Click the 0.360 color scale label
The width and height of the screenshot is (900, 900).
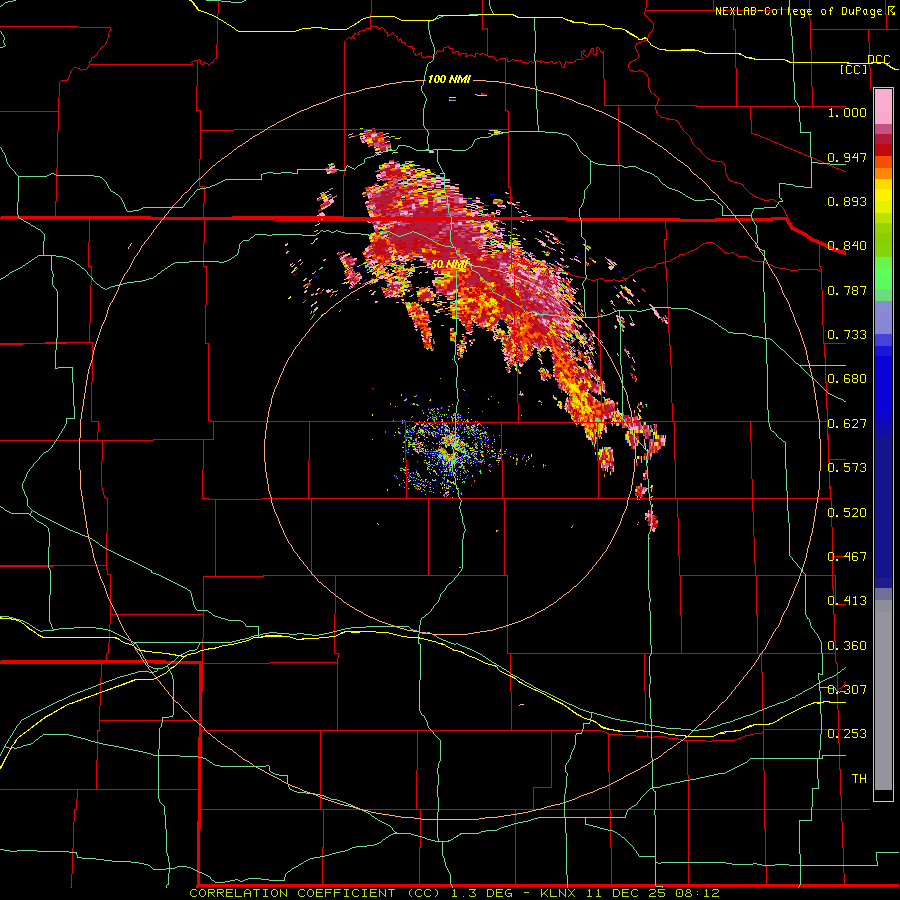click(x=847, y=645)
